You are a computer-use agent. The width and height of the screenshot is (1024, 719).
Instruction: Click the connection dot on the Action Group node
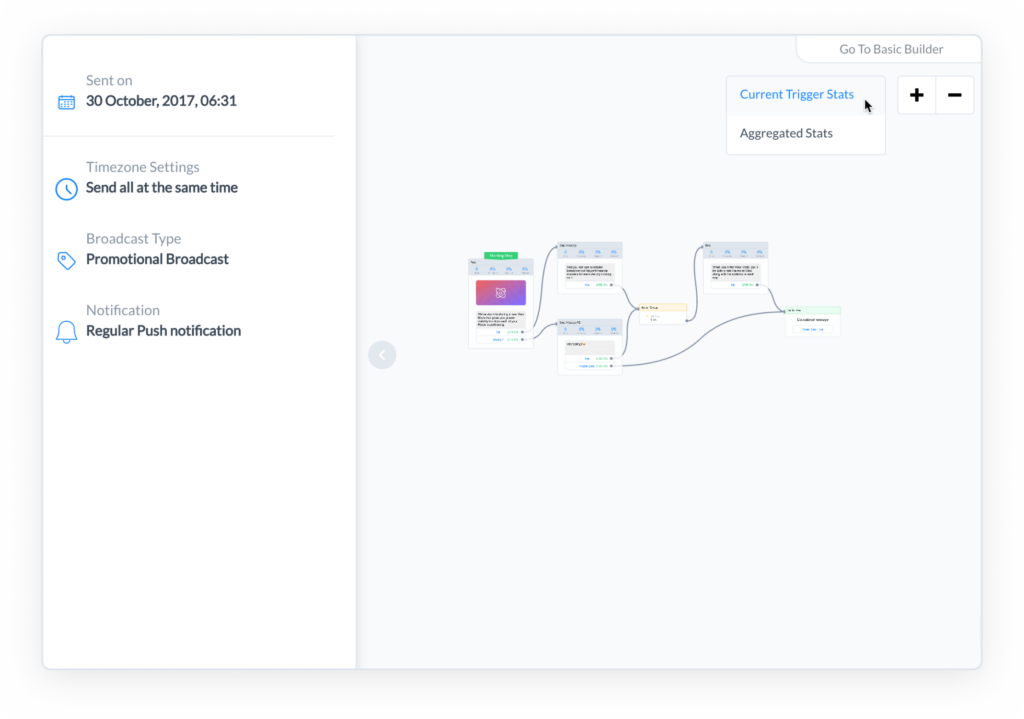click(x=687, y=321)
